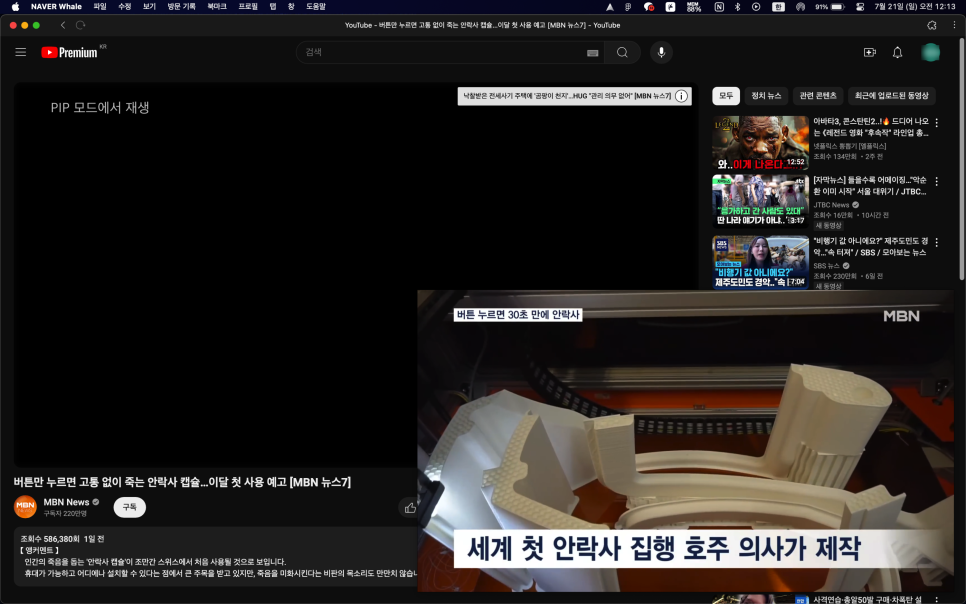The height and width of the screenshot is (604, 966).
Task: Open the YouTube hamburger guide menu
Action: (x=20, y=52)
